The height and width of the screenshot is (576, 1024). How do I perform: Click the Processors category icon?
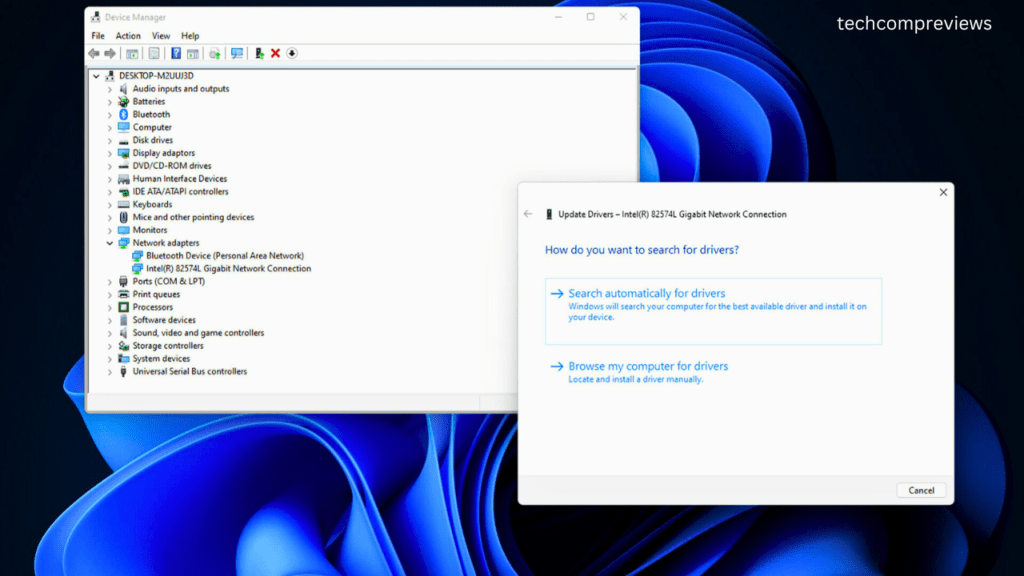[123, 307]
